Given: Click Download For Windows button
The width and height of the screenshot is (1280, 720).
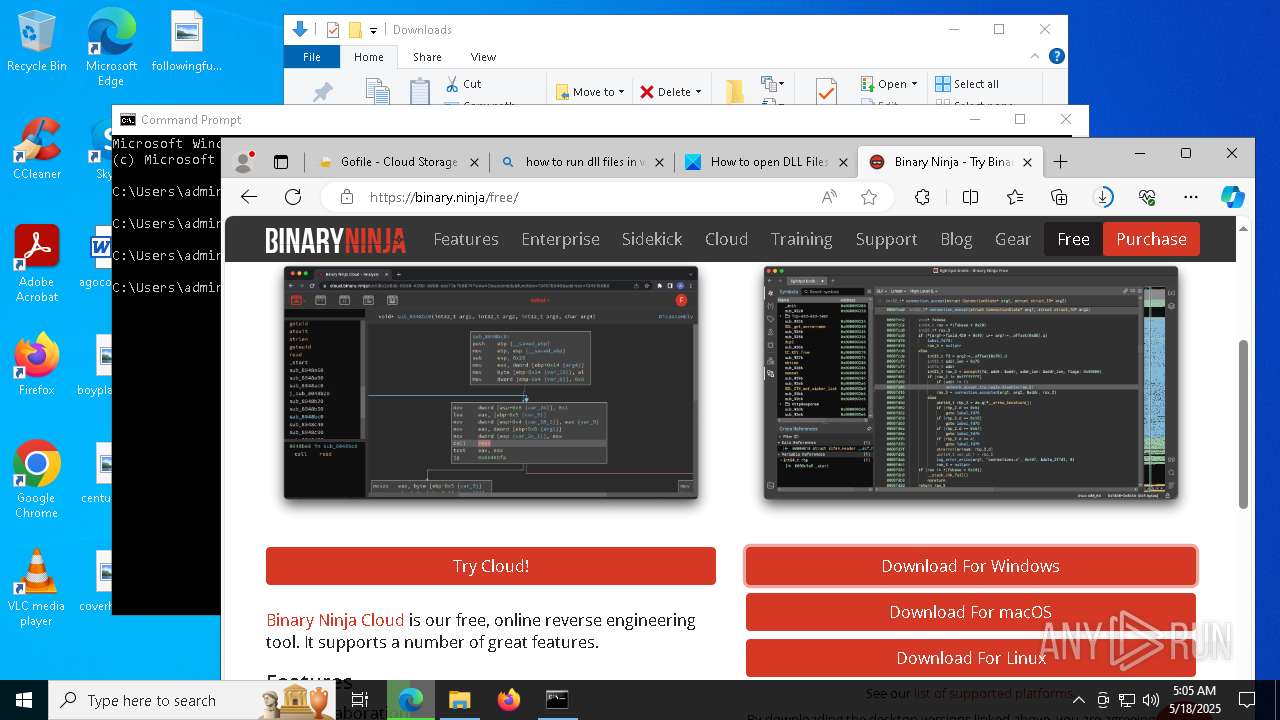Looking at the screenshot, I should (970, 566).
